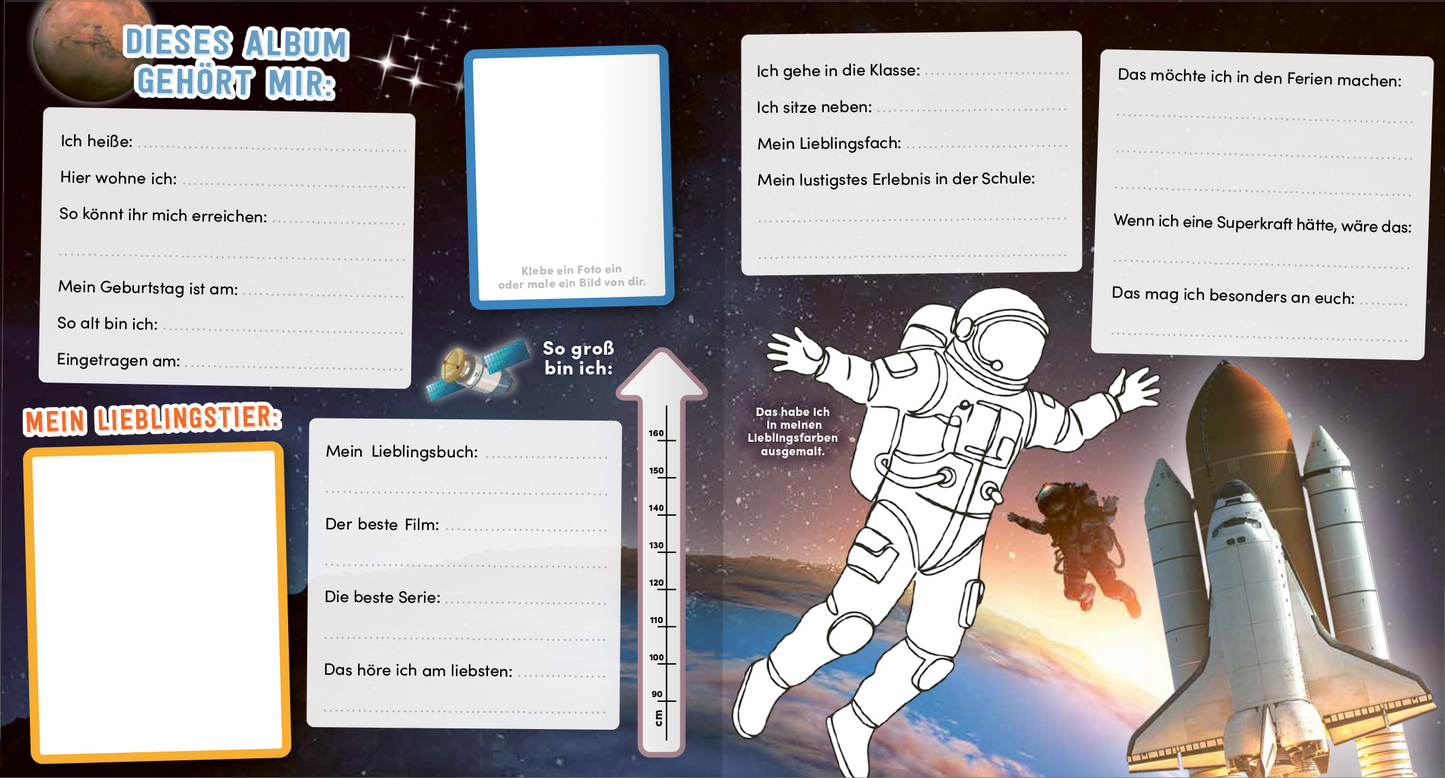Click the dotted line after 'Mein Lieblingsfach:'
The width and height of the screenshot is (1445, 778).
(x=986, y=148)
